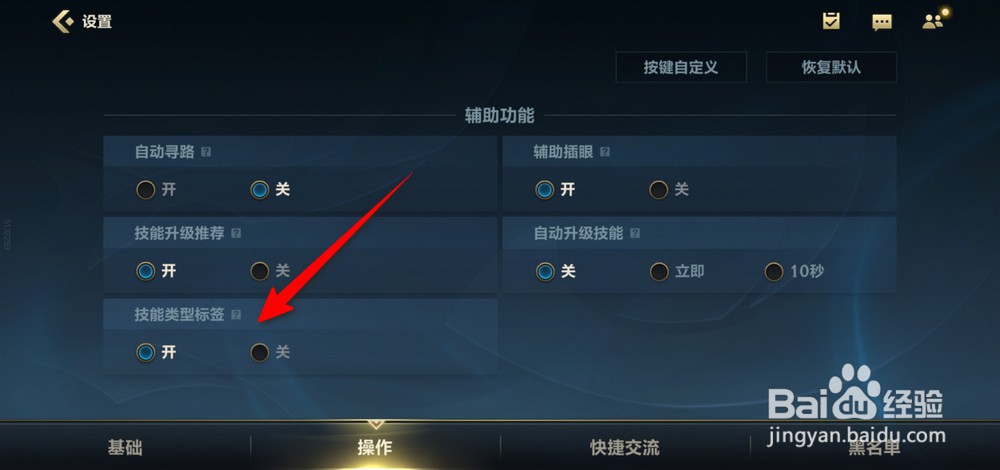Viewport: 1000px width, 470px height.
Task: Open the task checklist icon
Action: click(830, 21)
